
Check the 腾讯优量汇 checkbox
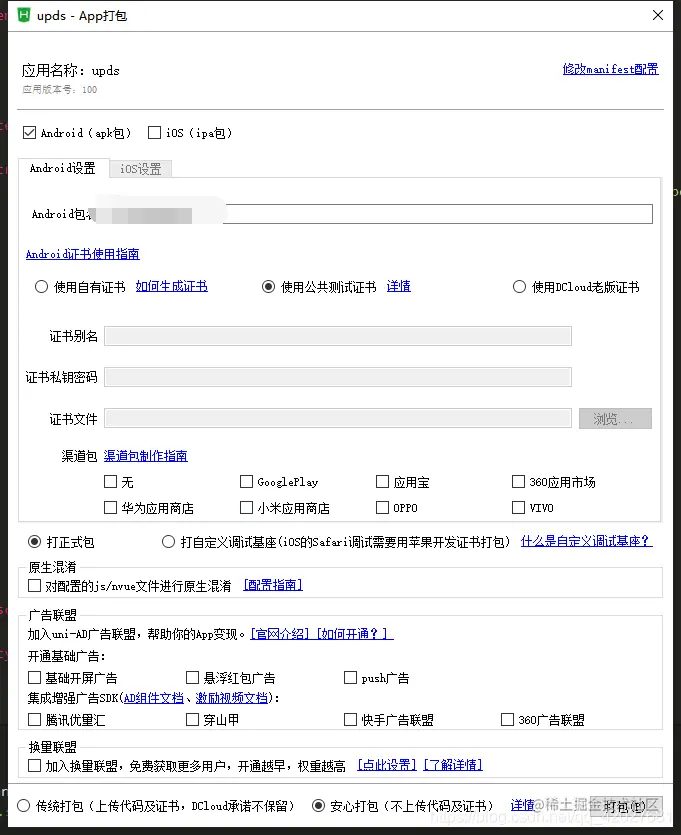[x=35, y=720]
